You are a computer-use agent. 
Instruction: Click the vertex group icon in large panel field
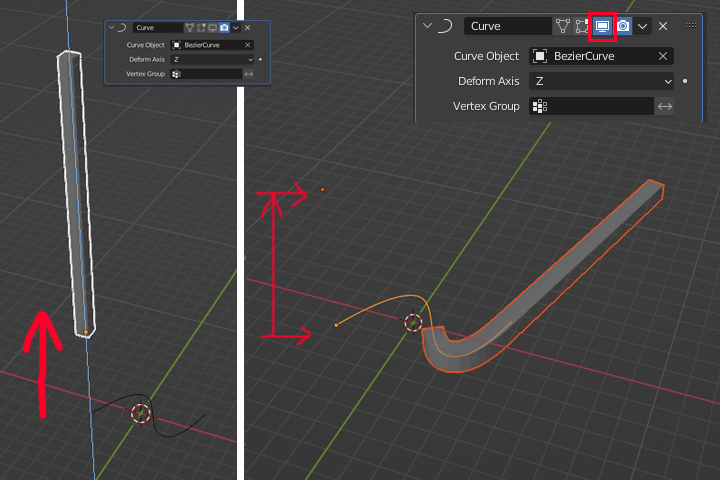coord(540,106)
